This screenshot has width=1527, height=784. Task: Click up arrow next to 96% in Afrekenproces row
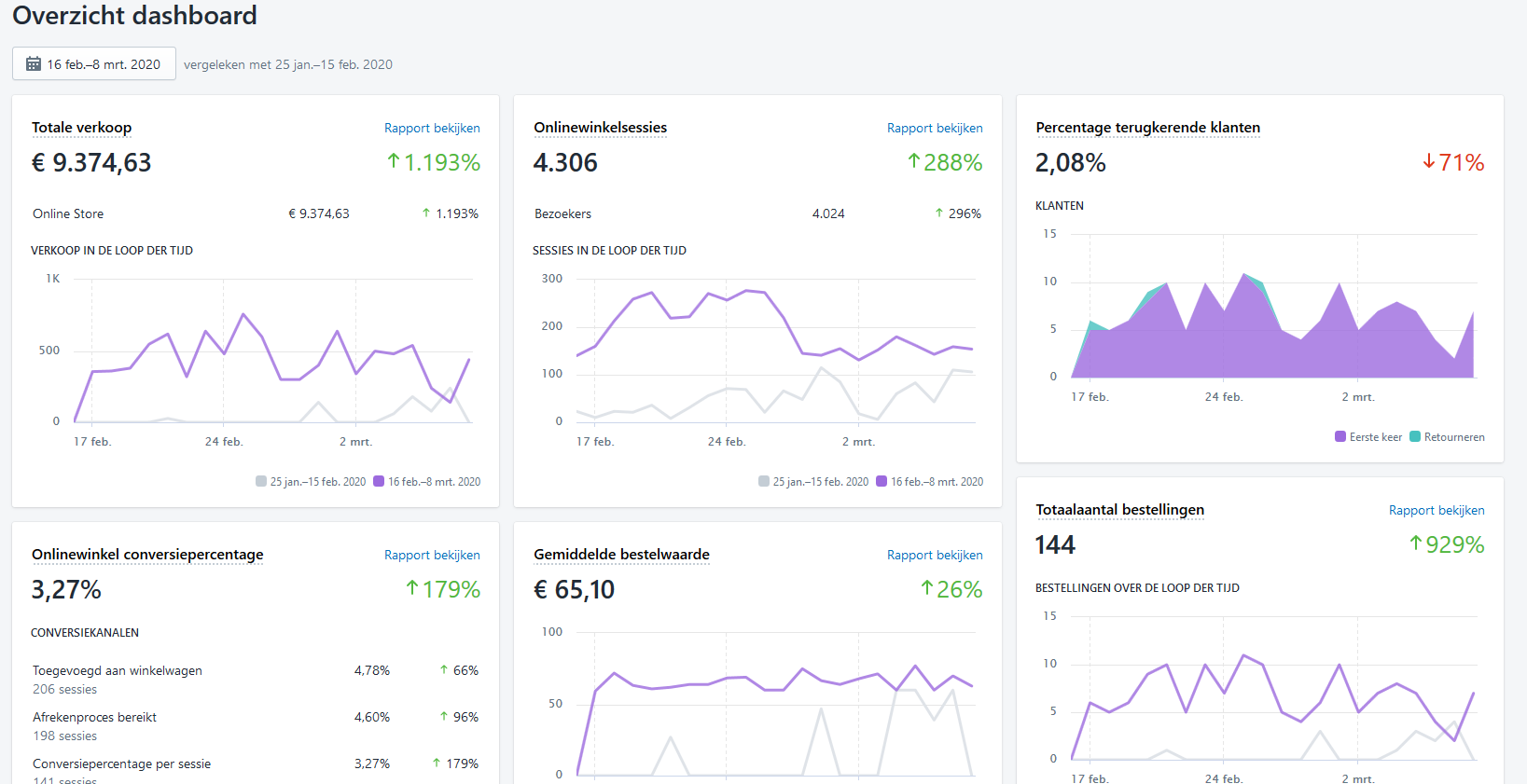tap(444, 717)
